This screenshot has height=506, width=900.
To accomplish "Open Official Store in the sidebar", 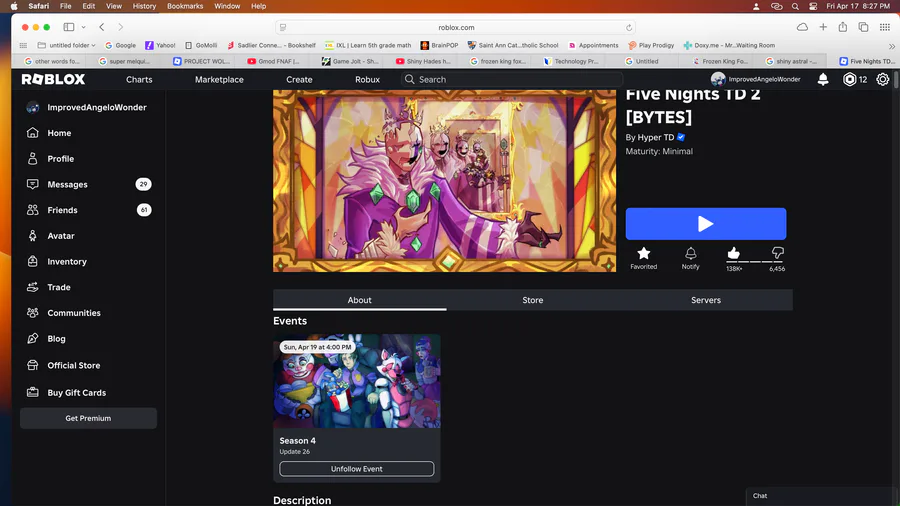I will (73, 365).
